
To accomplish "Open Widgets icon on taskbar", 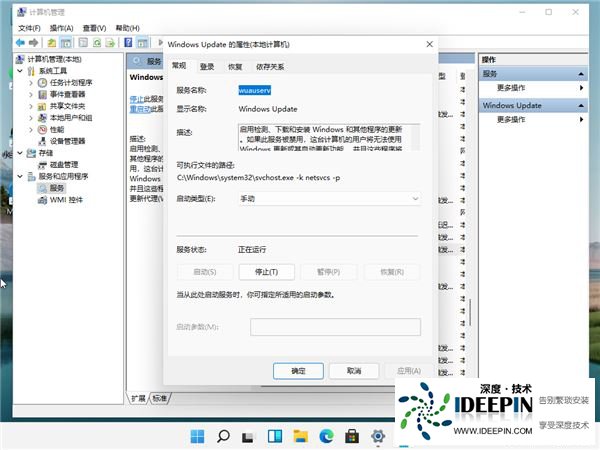I will pyautogui.click(x=275, y=436).
